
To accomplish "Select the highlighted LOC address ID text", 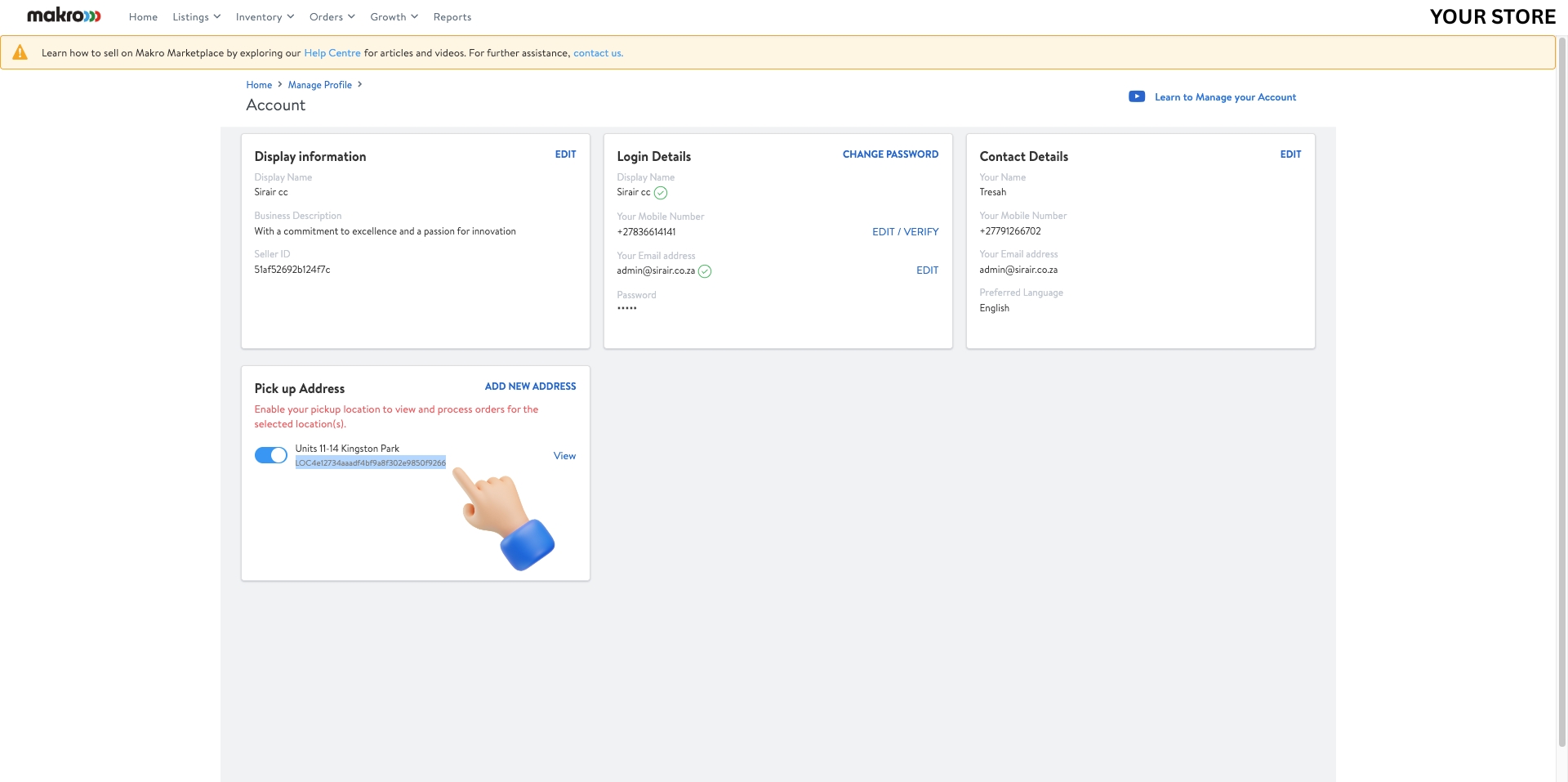I will [x=370, y=462].
